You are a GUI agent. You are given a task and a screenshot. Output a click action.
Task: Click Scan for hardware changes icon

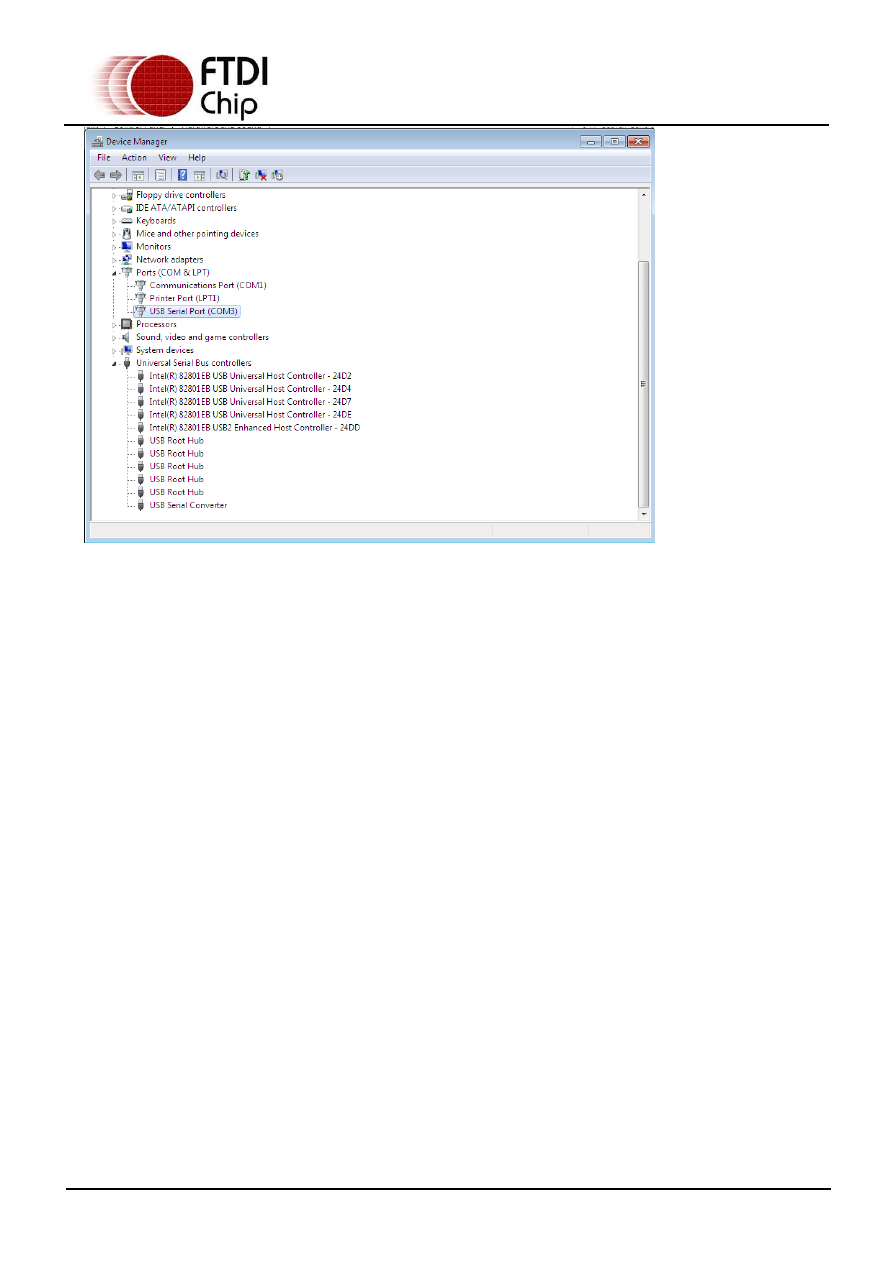[x=221, y=175]
